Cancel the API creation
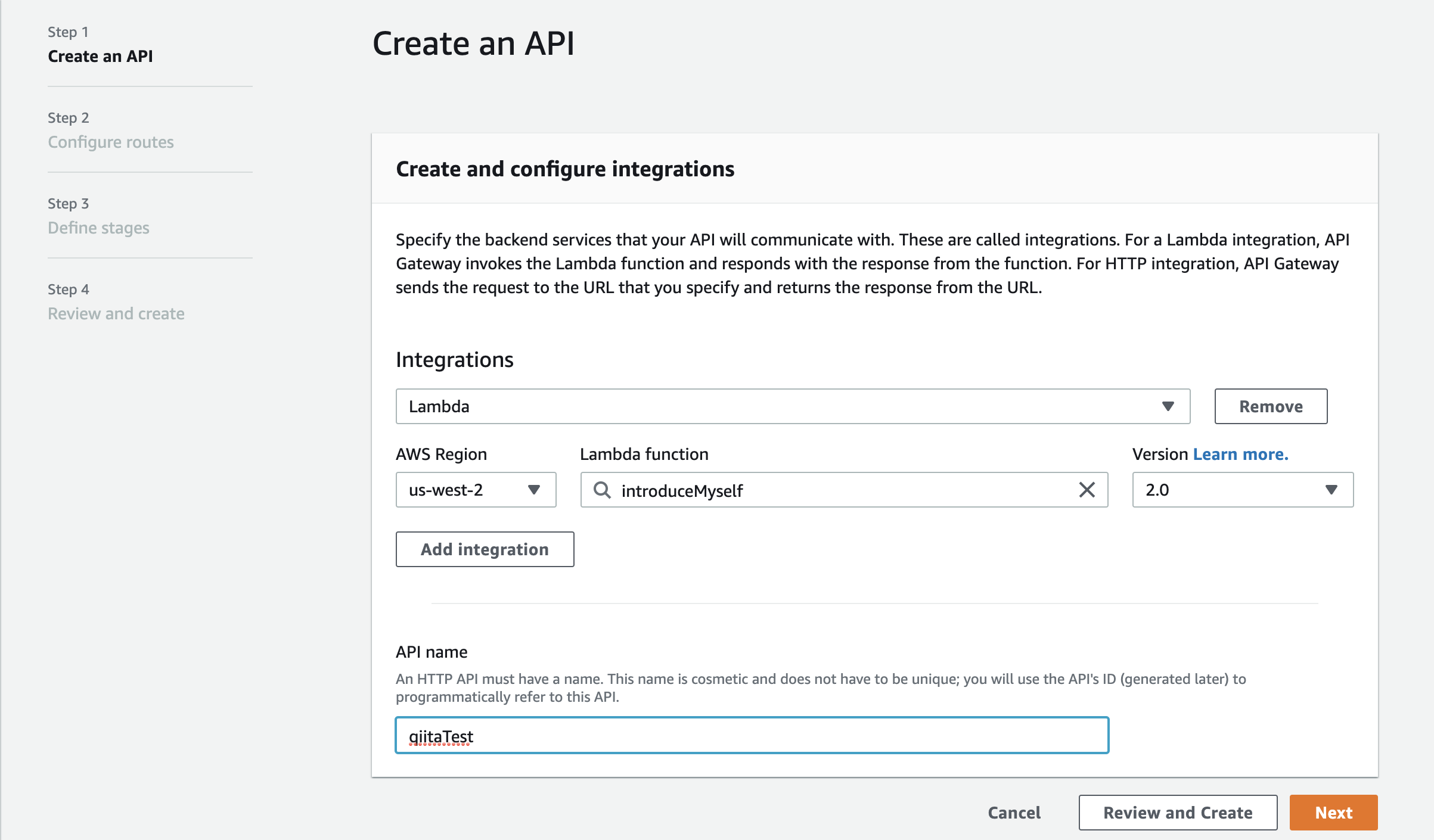The height and width of the screenshot is (840, 1434). coord(1013,812)
